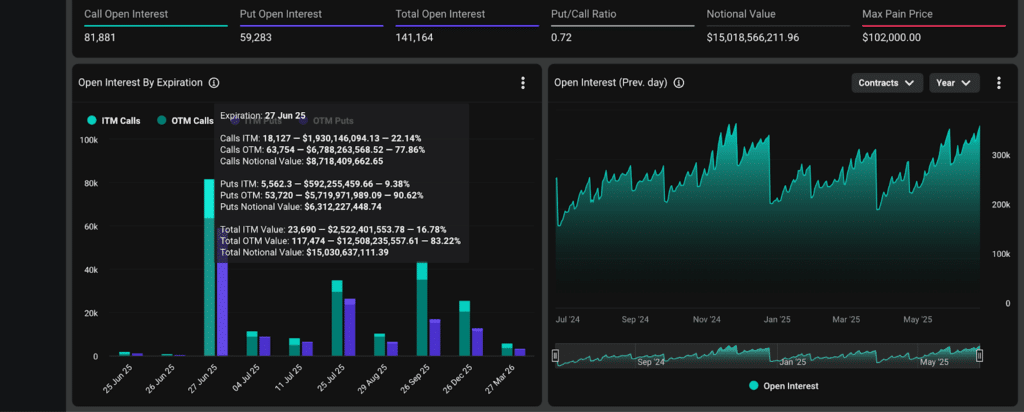Image resolution: width=1024 pixels, height=412 pixels.
Task: Select the 27 Mar 26 calls bar
Action: (x=507, y=350)
